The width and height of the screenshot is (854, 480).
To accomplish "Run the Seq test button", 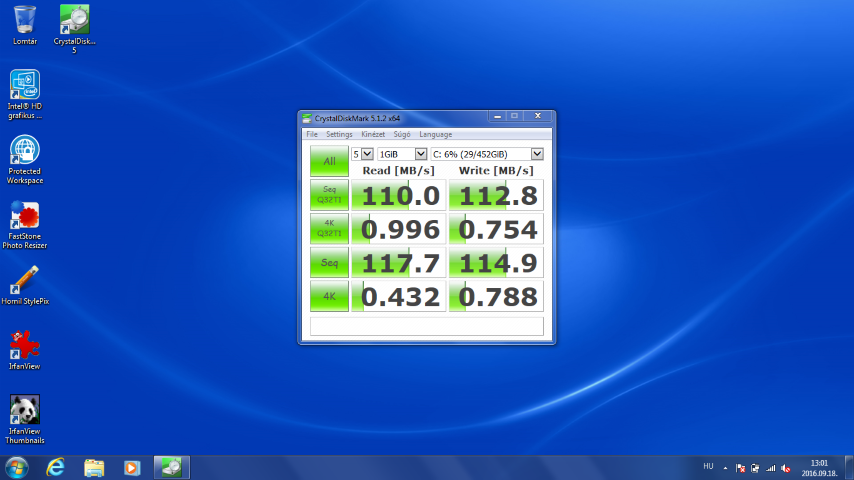I will (x=329, y=262).
